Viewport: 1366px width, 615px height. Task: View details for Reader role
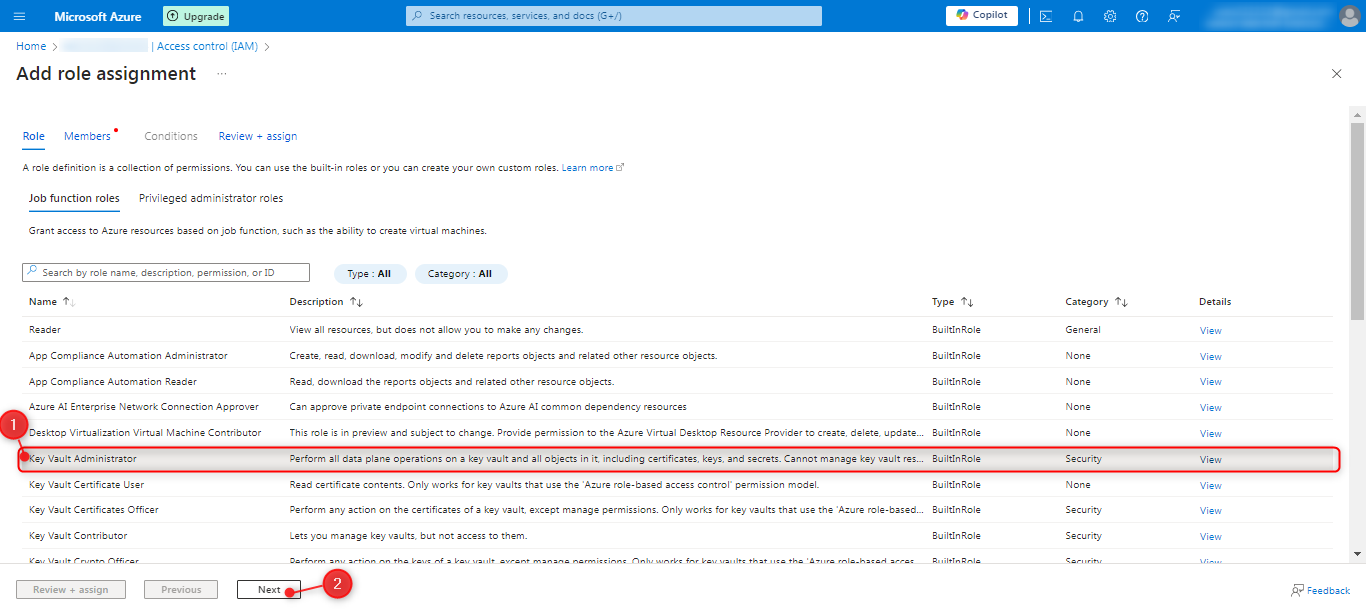pyautogui.click(x=1210, y=331)
